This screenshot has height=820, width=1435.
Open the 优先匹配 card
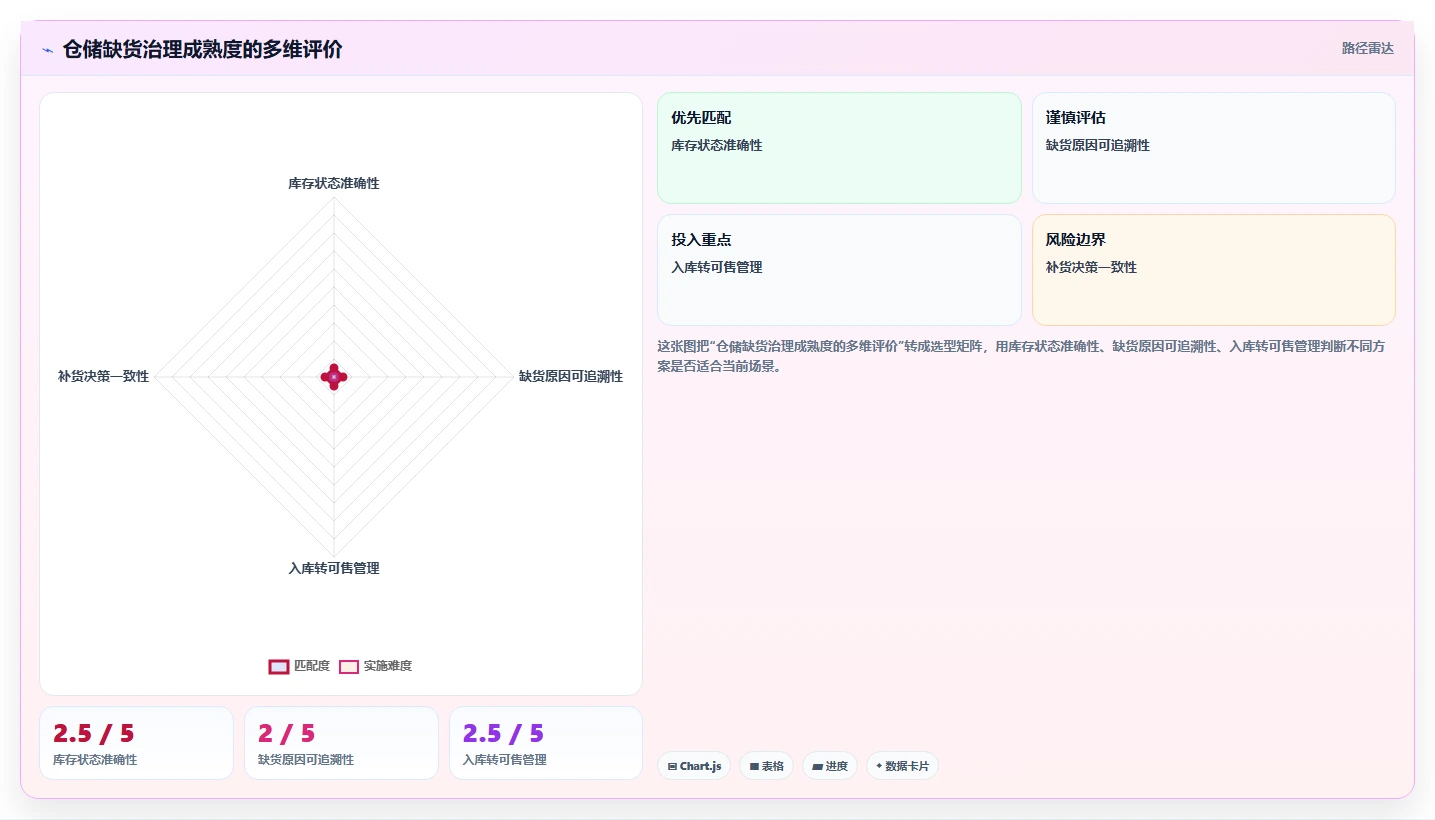click(839, 148)
